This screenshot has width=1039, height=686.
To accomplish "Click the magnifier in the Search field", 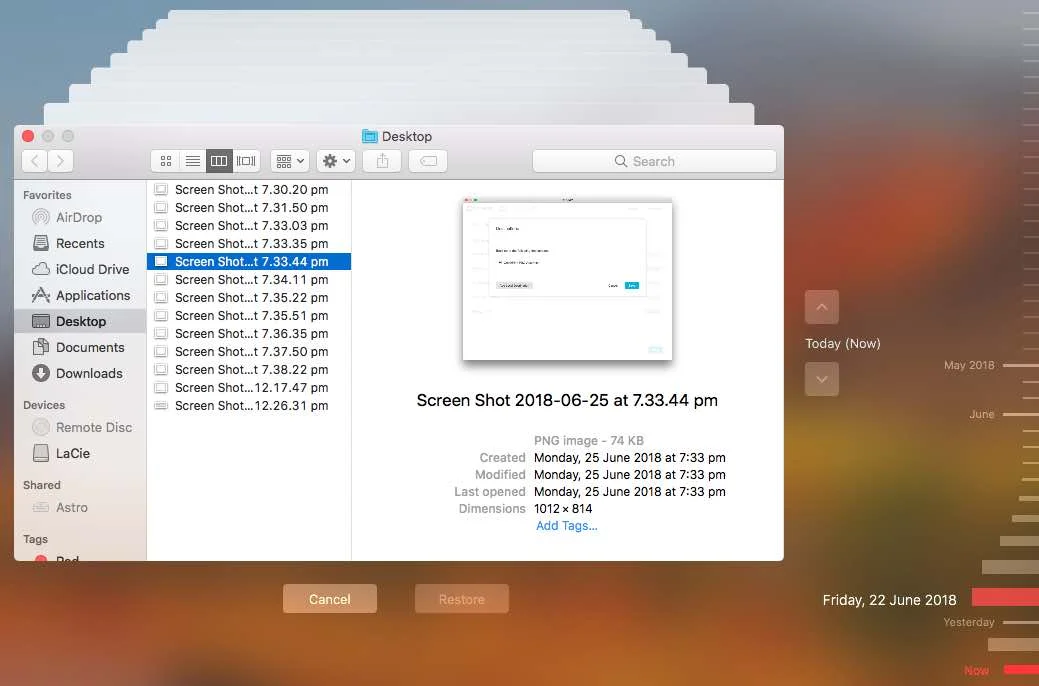I will [621, 160].
